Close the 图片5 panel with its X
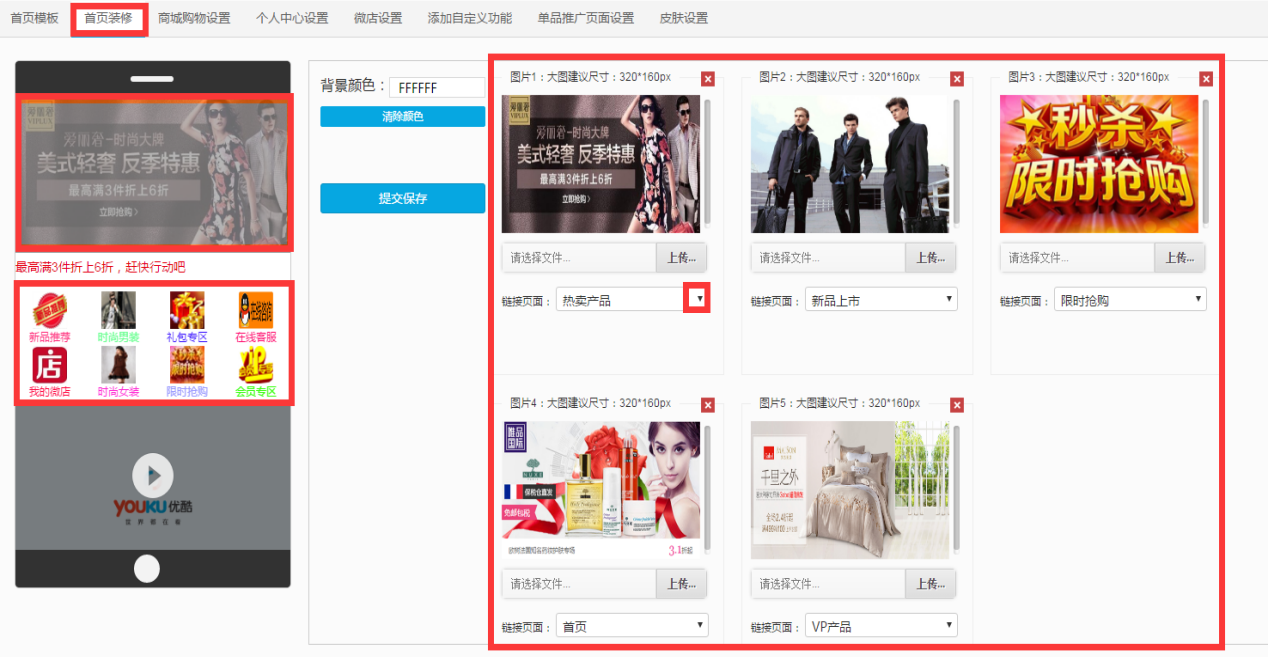The image size is (1268, 657). point(957,405)
